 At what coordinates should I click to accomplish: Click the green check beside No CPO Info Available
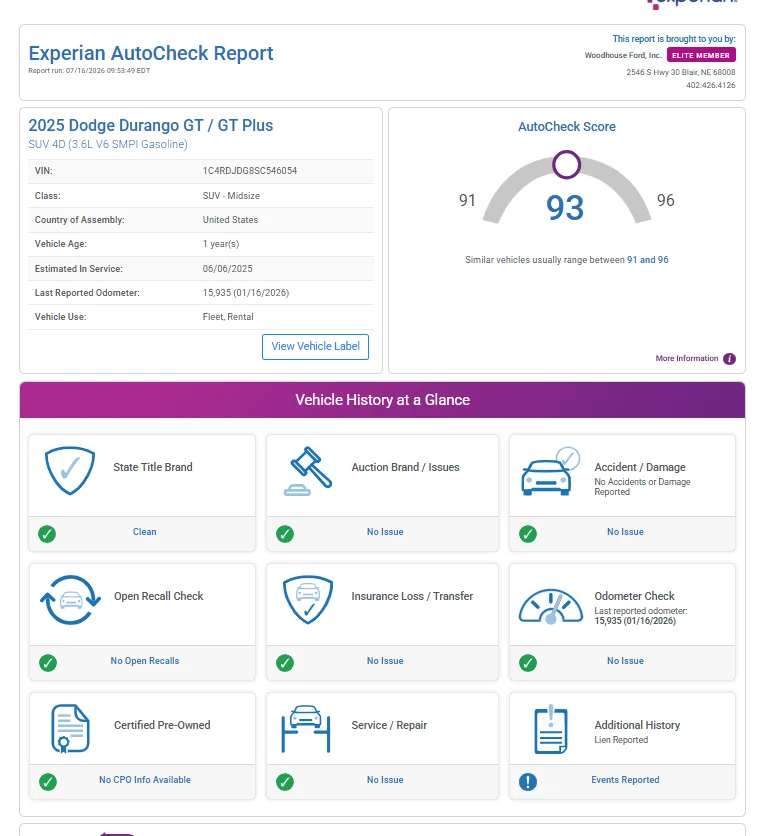(48, 782)
